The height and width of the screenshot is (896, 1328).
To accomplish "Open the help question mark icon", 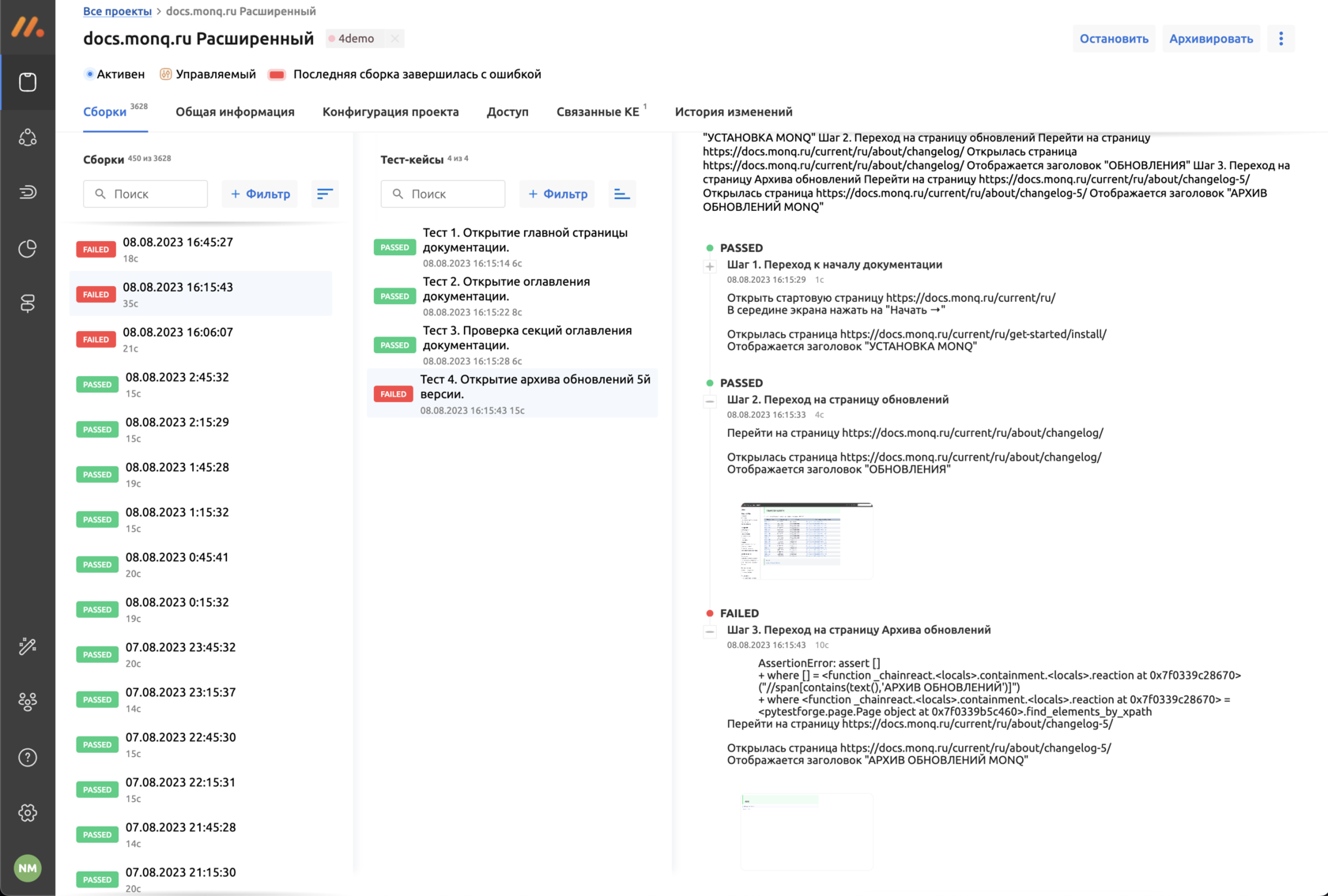I will point(28,757).
